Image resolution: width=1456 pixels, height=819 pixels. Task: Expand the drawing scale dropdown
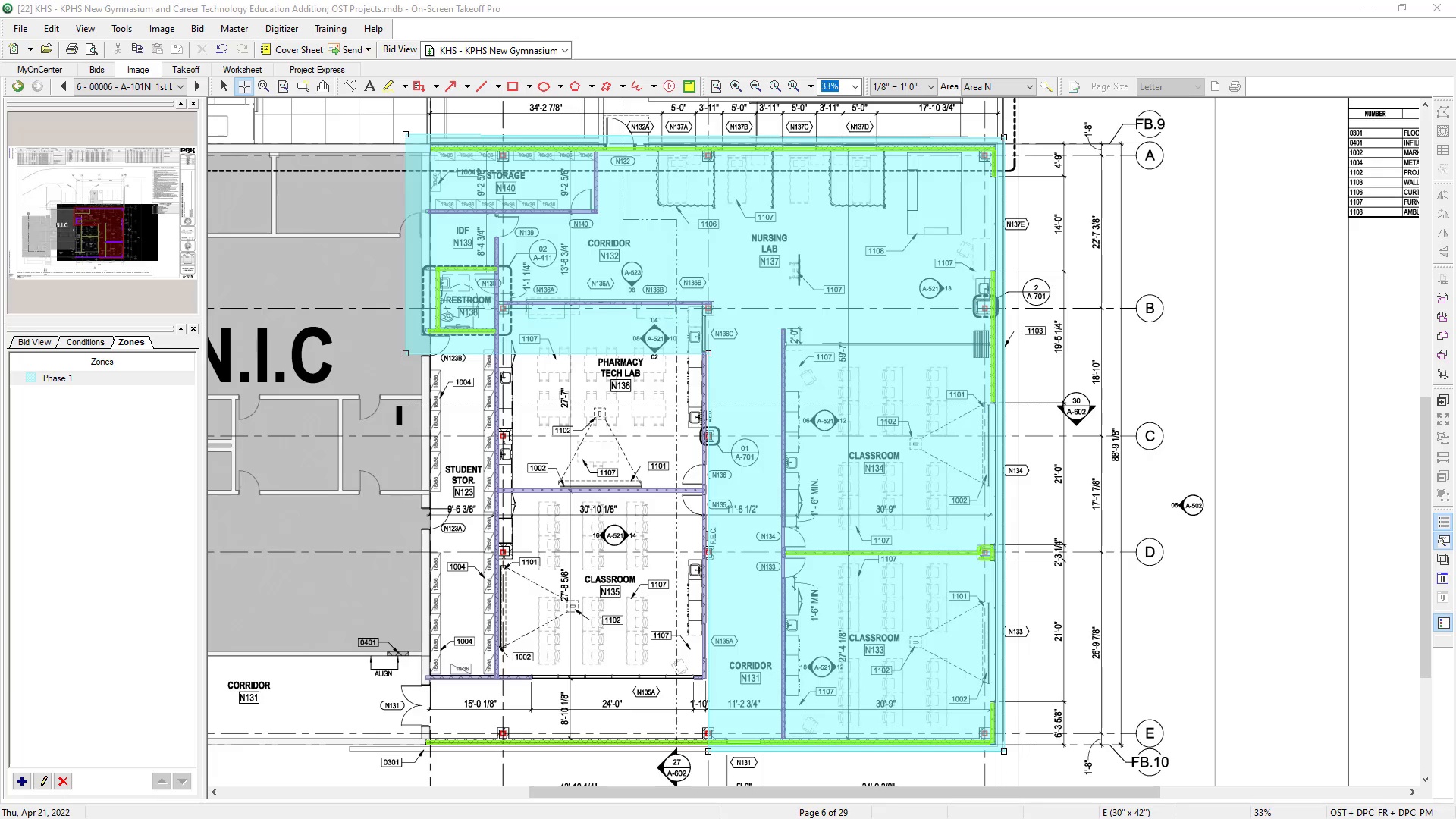pyautogui.click(x=930, y=86)
